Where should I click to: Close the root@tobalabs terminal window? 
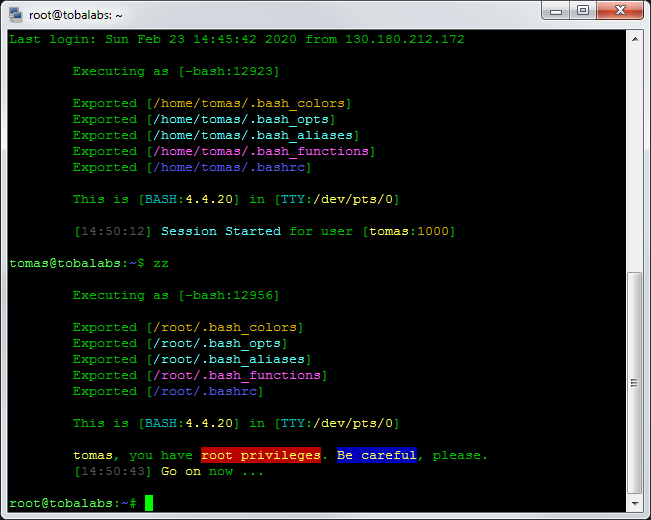pos(620,11)
